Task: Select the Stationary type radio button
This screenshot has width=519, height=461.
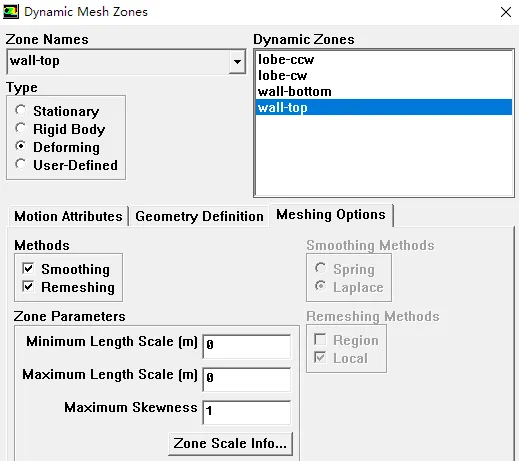Action: point(20,110)
